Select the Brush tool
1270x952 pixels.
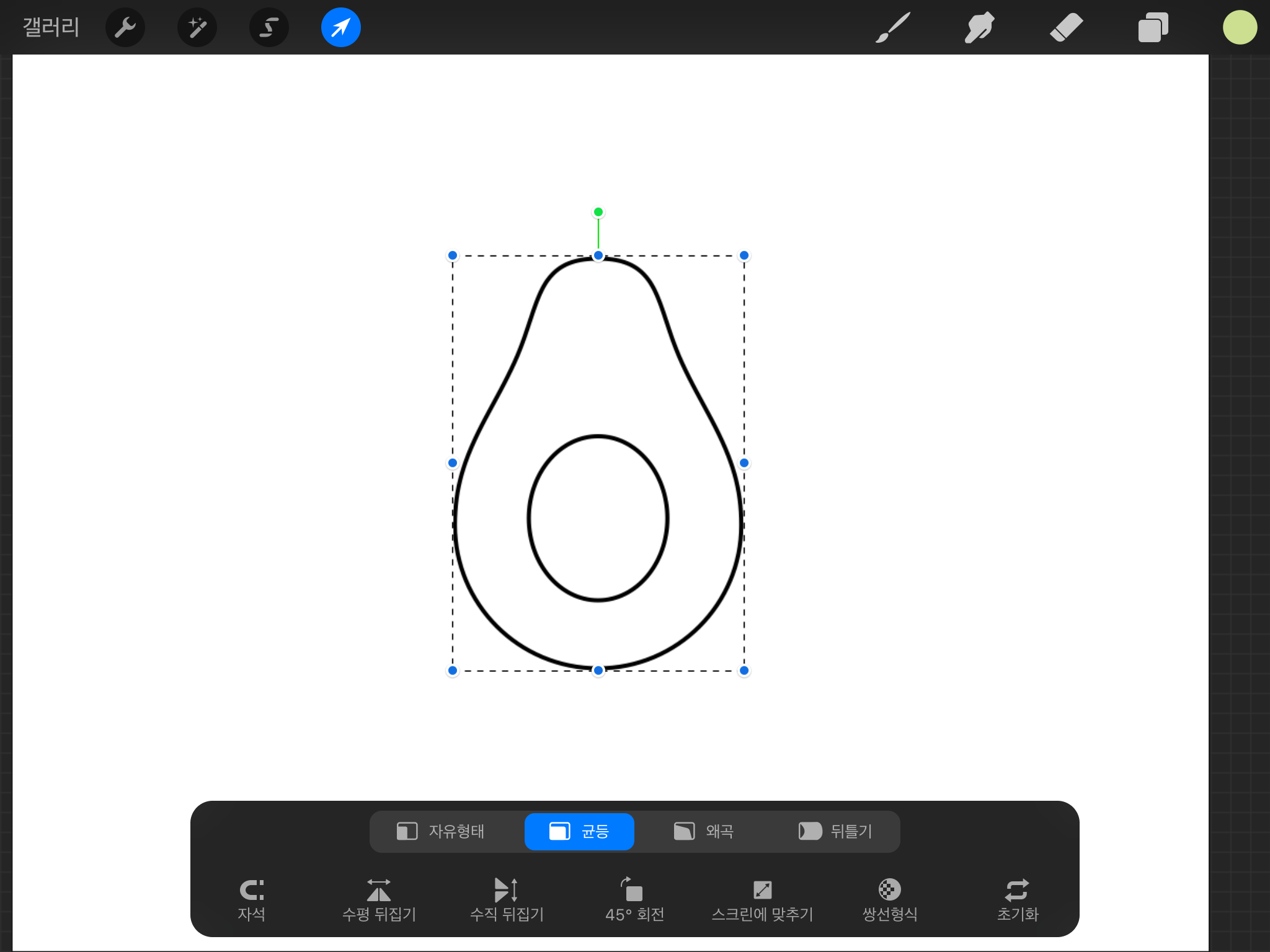click(893, 27)
